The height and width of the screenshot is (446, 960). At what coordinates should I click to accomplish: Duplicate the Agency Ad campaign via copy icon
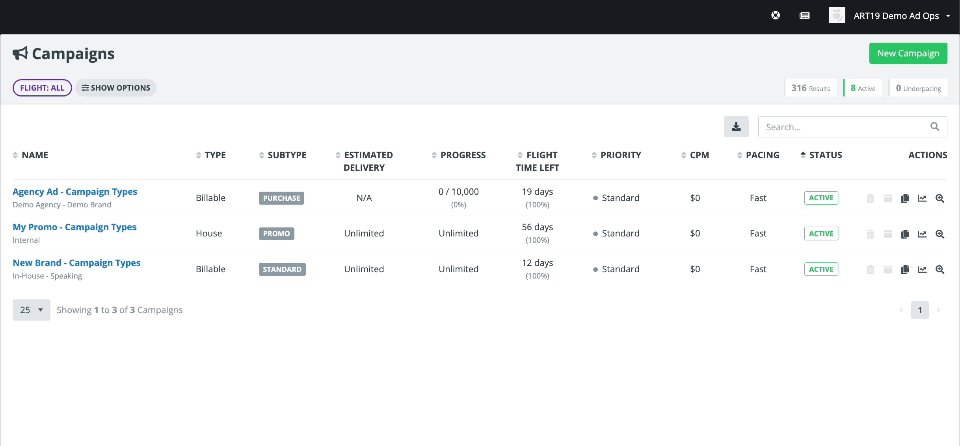click(905, 198)
